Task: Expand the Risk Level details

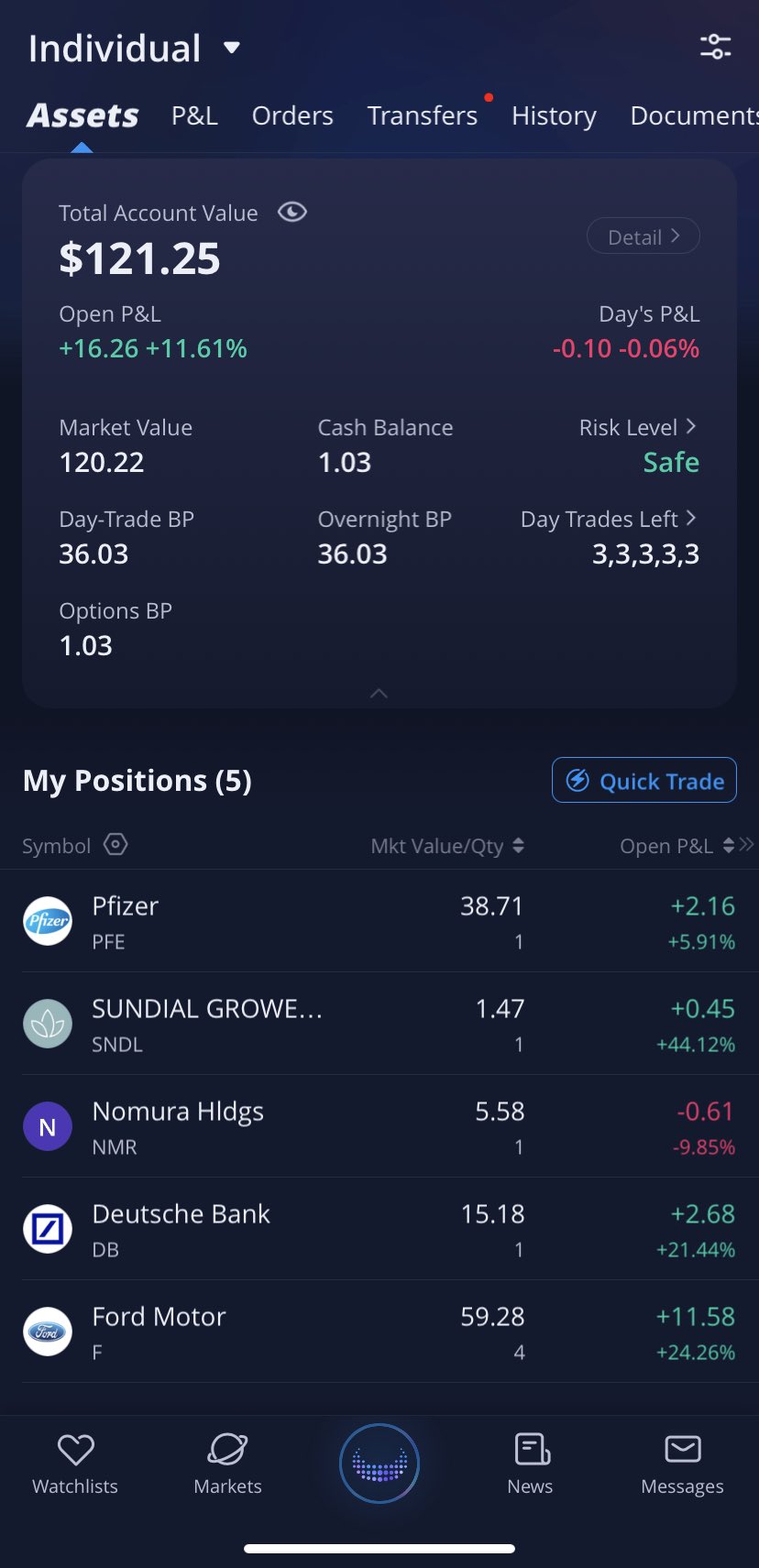Action: 638,428
